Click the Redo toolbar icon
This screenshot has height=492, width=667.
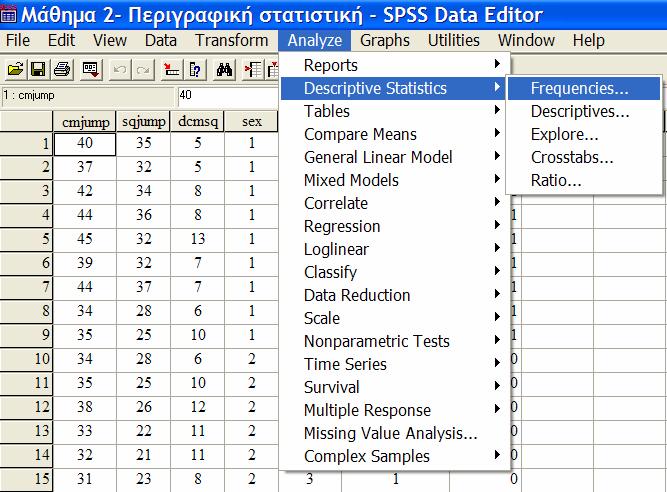(143, 69)
